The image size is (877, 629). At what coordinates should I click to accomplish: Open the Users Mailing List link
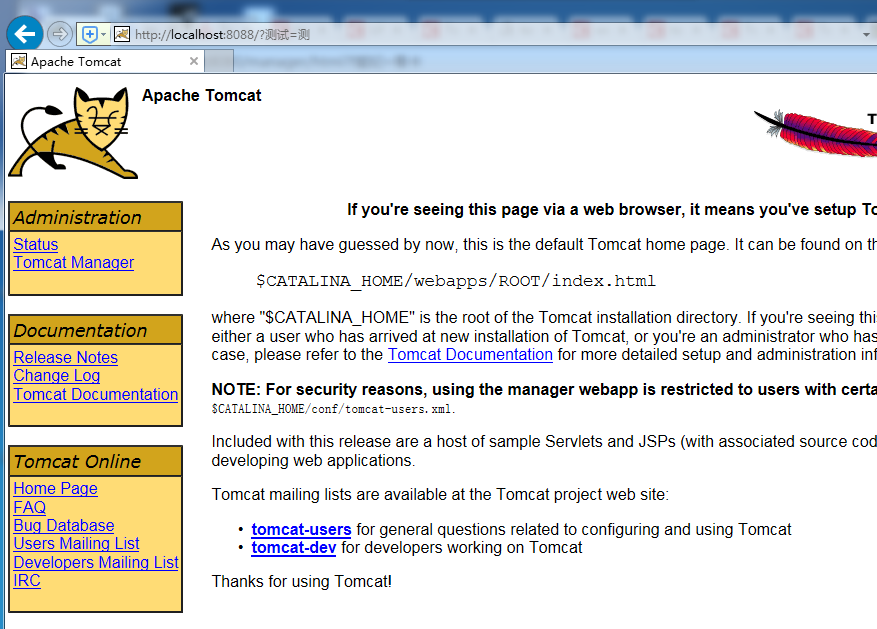[76, 543]
